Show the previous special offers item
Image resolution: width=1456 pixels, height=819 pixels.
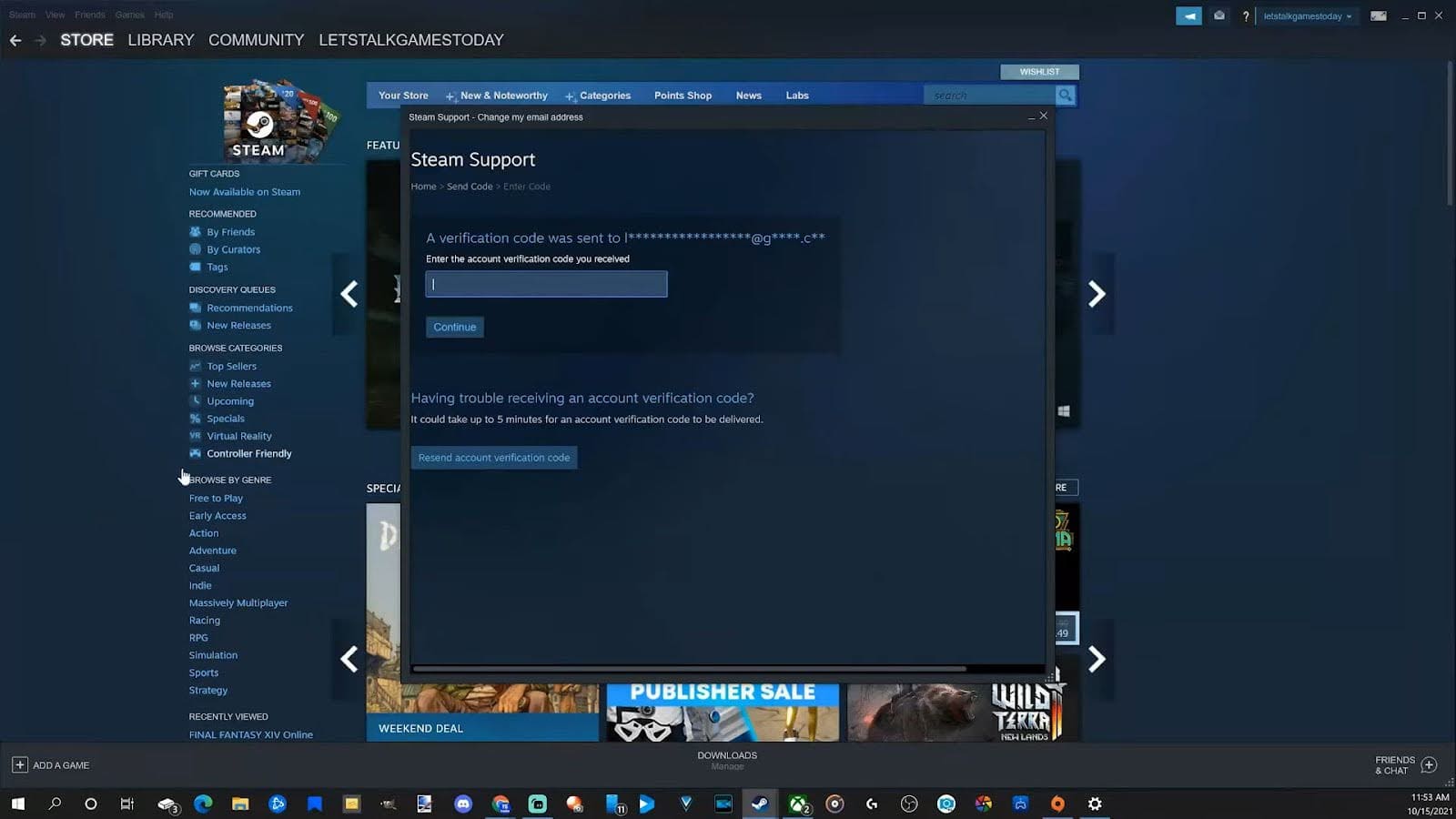(349, 659)
